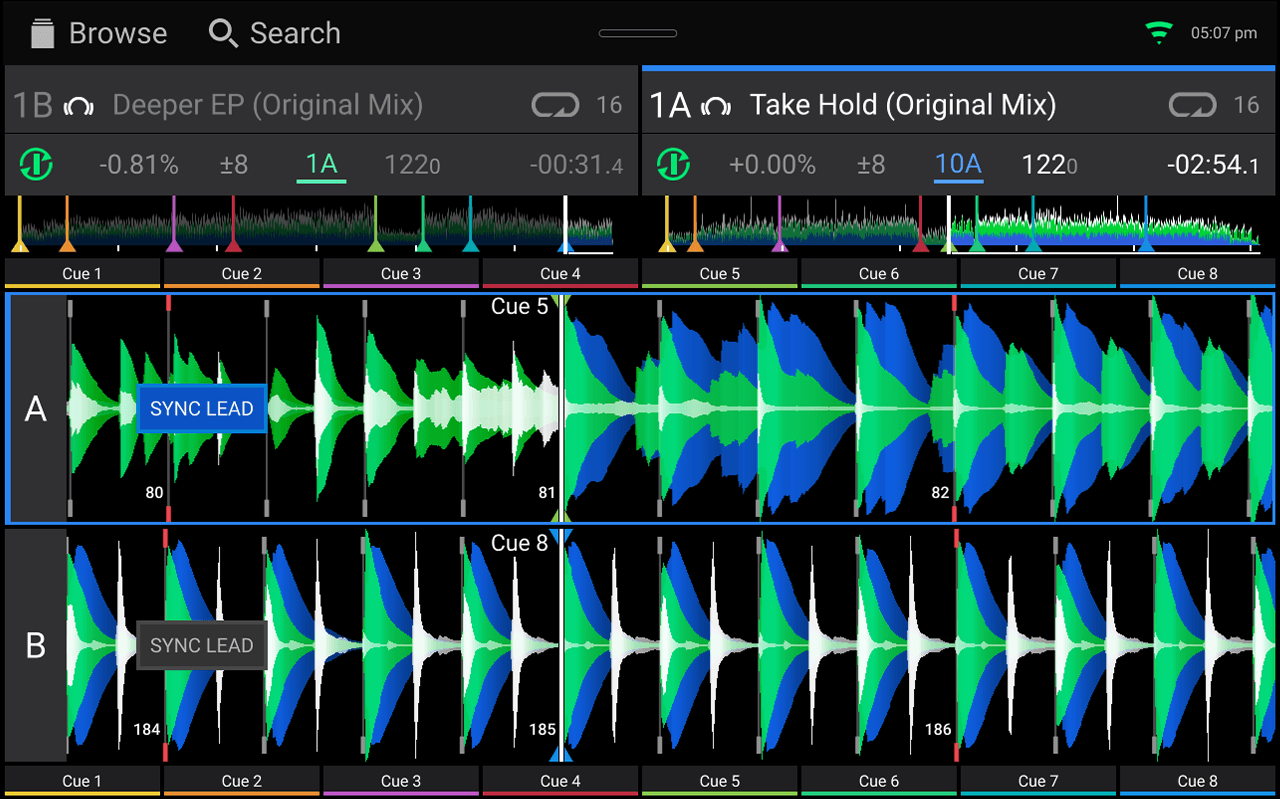Tap the headphone cue icon for Take Hold
The width and height of the screenshot is (1280, 799).
[x=714, y=104]
